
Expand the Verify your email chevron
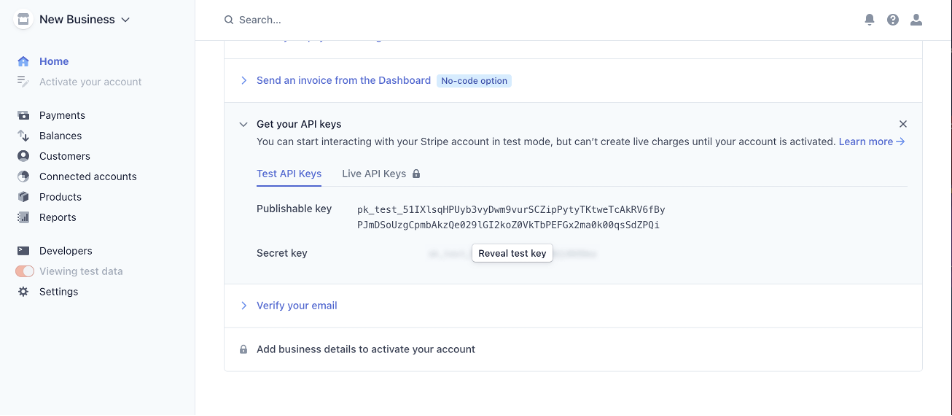(x=244, y=305)
